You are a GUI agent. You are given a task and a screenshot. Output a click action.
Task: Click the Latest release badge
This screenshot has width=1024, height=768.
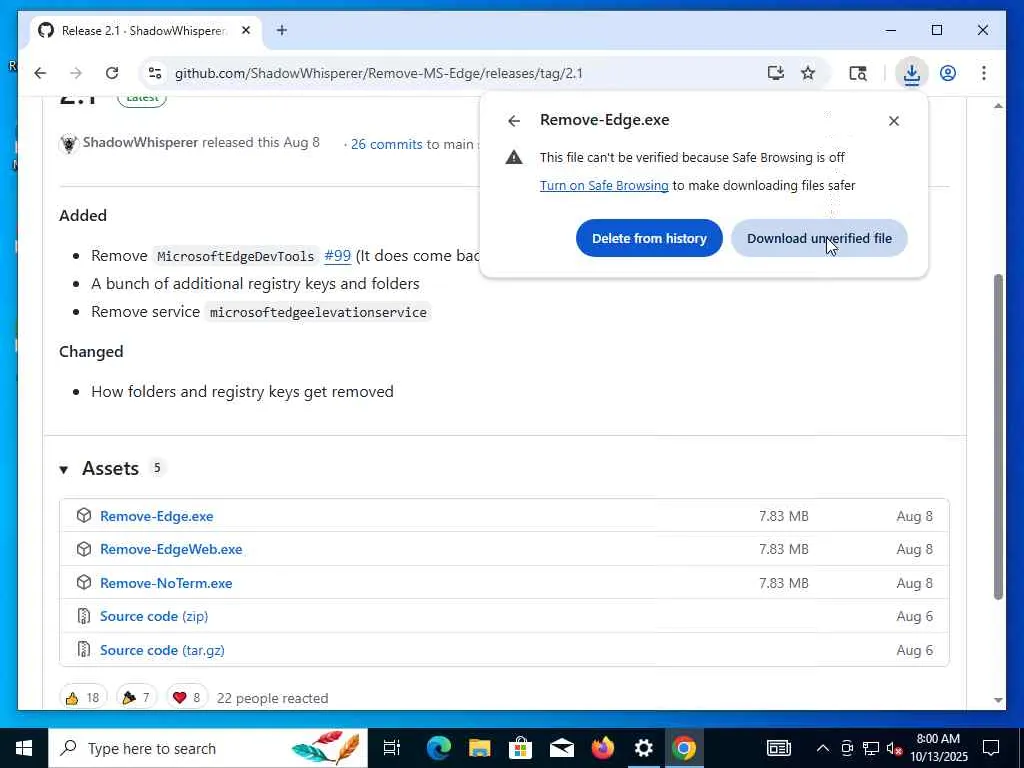142,99
